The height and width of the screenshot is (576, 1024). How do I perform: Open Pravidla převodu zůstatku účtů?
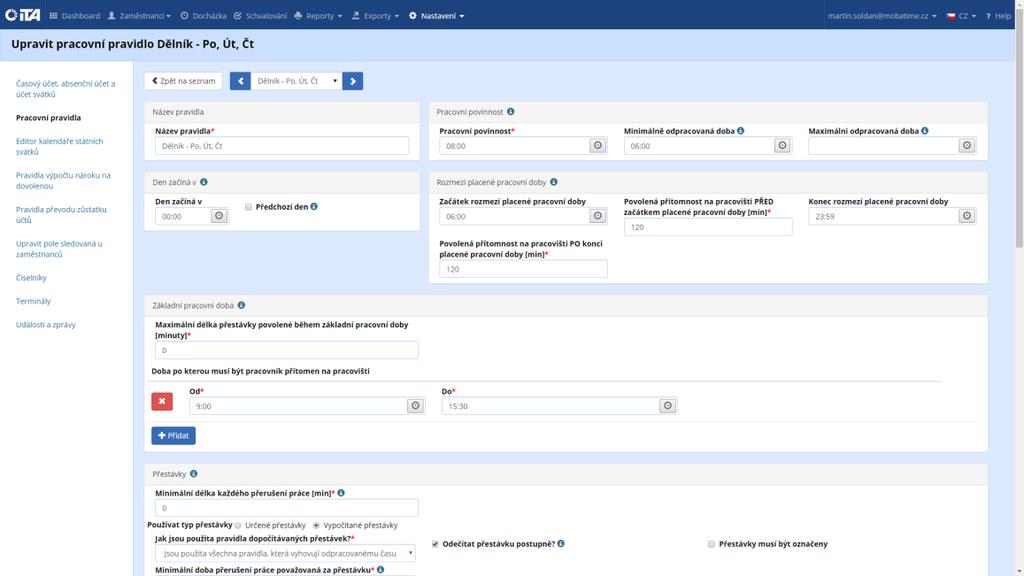pos(61,214)
